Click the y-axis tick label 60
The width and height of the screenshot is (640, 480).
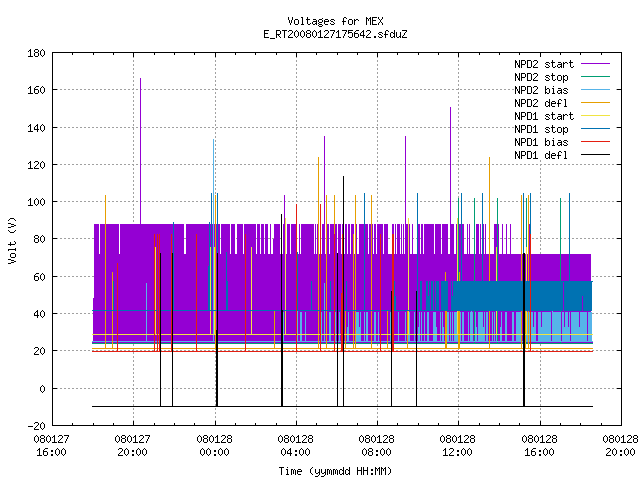[x=39, y=277]
